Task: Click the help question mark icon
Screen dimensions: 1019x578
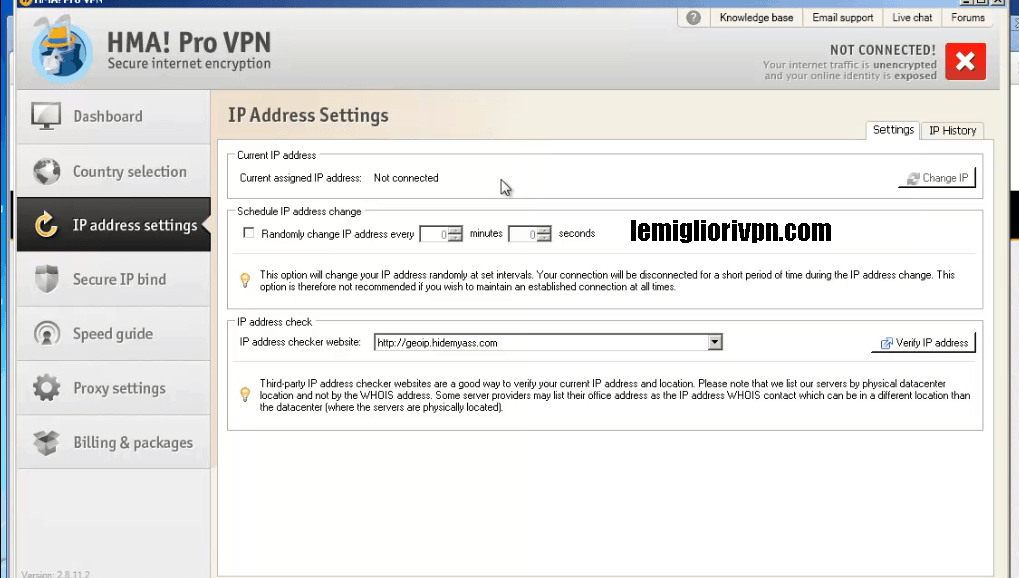Action: (x=693, y=18)
